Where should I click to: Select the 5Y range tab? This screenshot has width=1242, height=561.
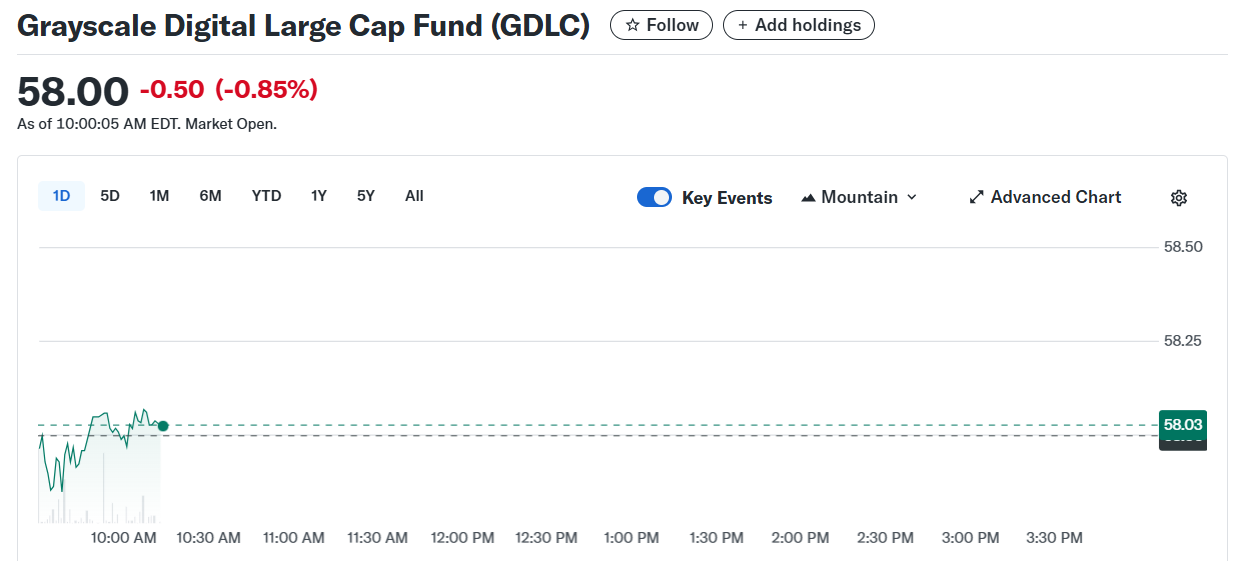coord(366,196)
